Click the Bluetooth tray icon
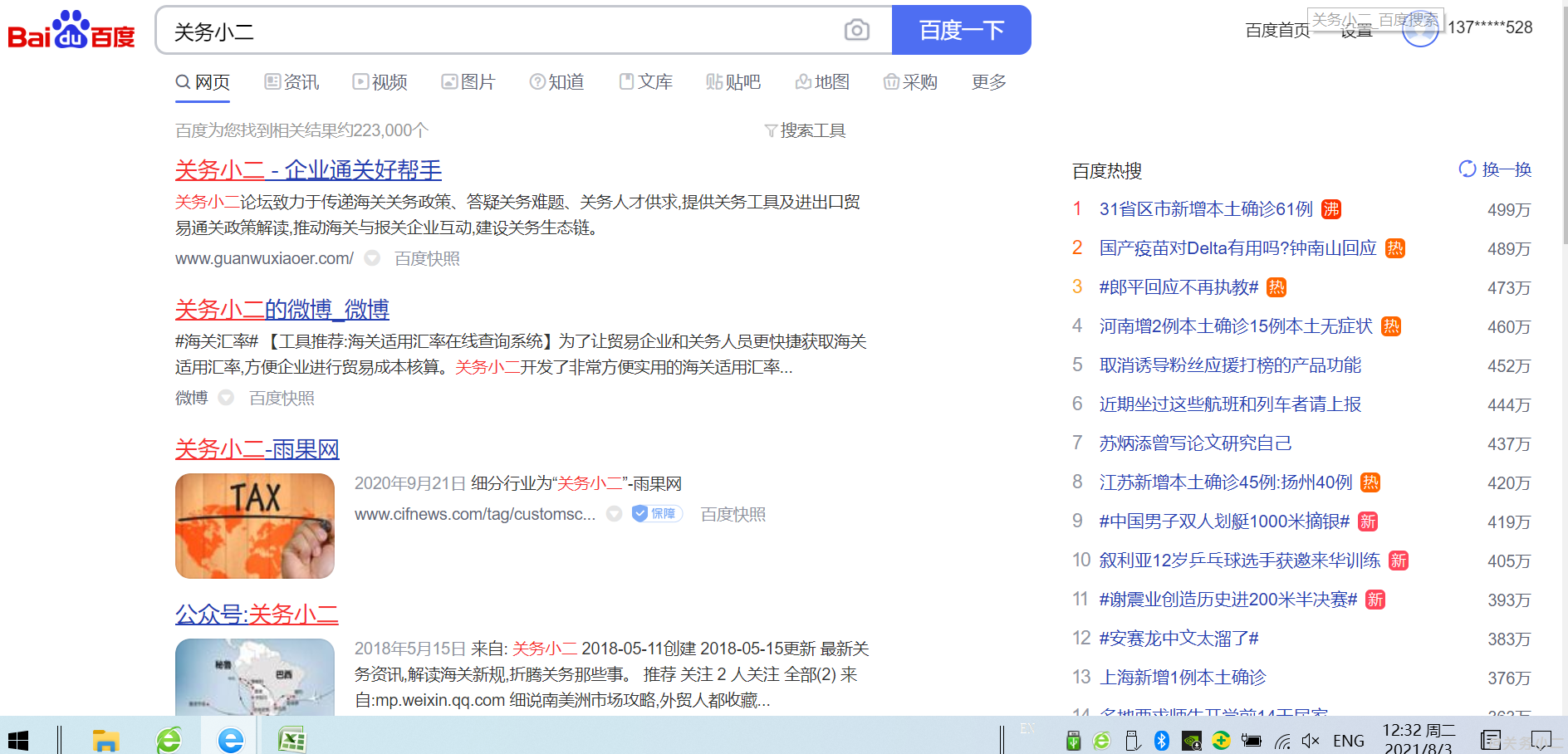Viewport: 1568px width, 754px height. [1162, 741]
